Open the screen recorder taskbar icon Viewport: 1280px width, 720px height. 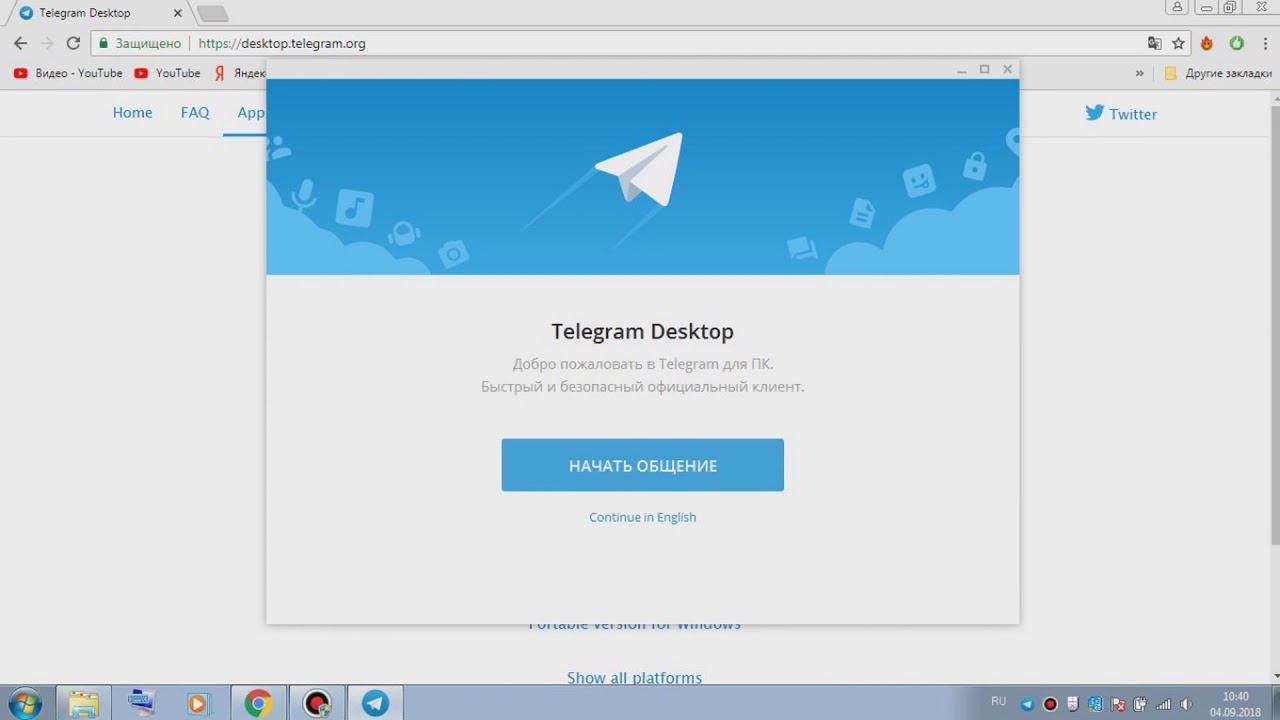pyautogui.click(x=317, y=703)
